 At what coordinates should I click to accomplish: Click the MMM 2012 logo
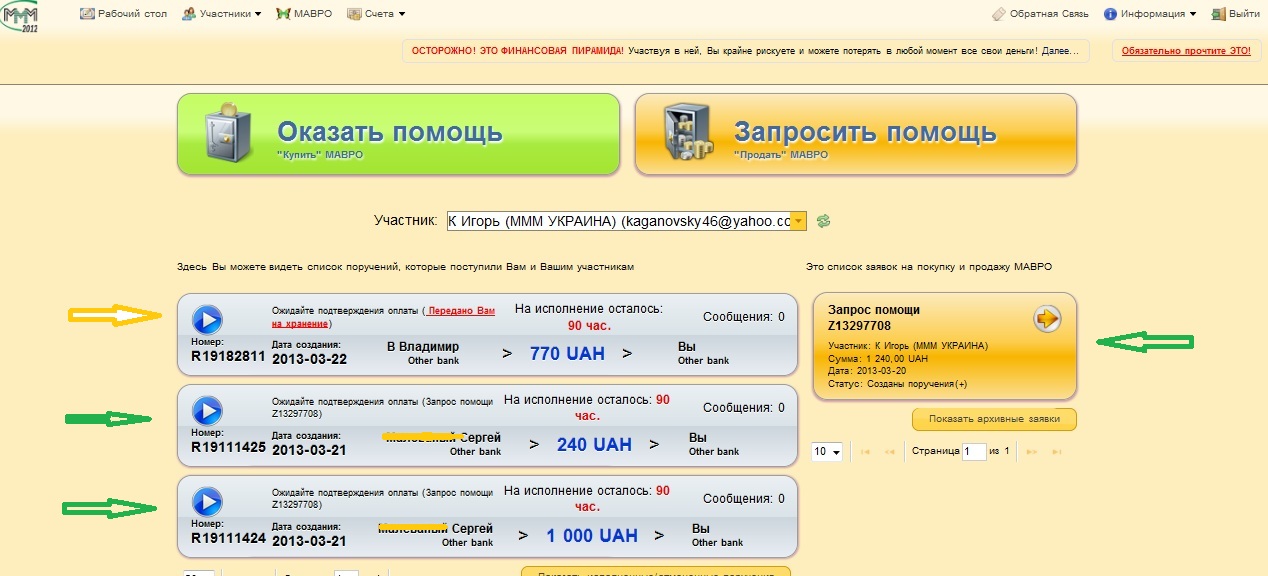(x=22, y=16)
